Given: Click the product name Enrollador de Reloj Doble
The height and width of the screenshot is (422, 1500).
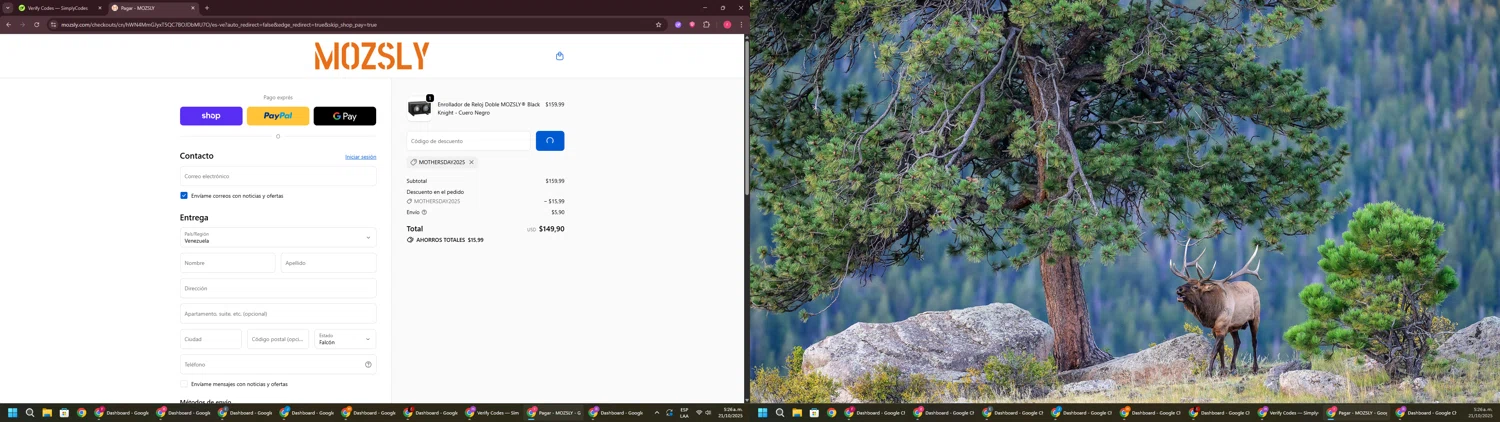Looking at the screenshot, I should coord(489,108).
